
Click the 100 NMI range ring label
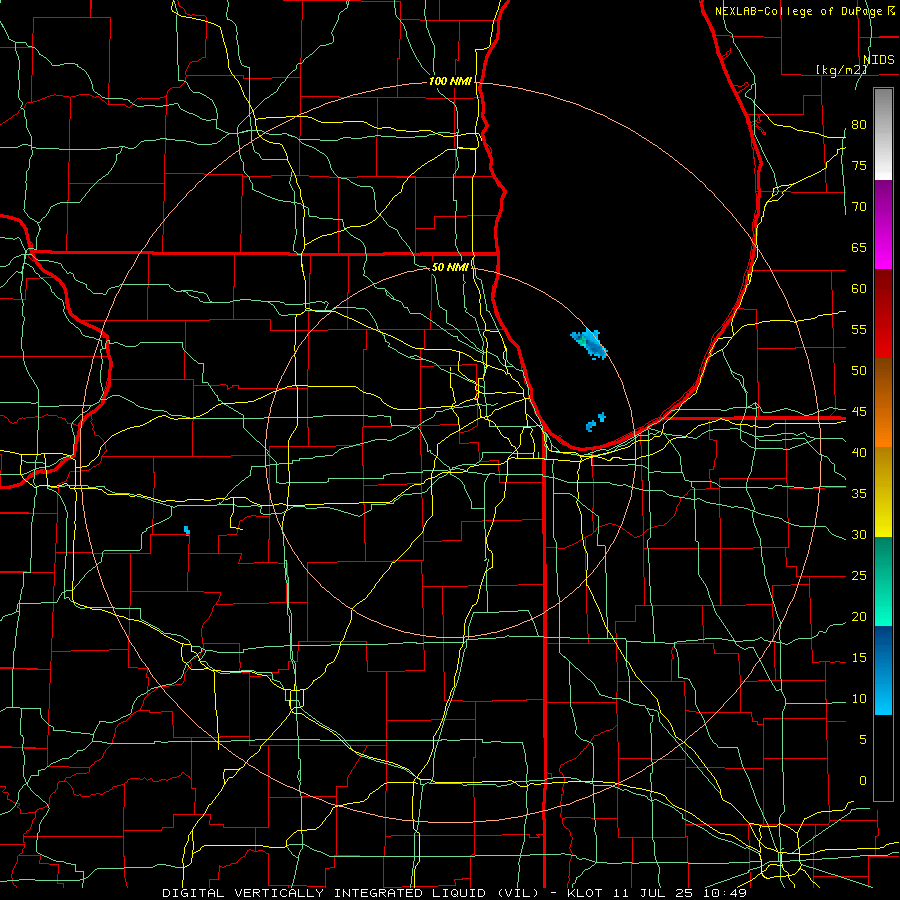450,81
